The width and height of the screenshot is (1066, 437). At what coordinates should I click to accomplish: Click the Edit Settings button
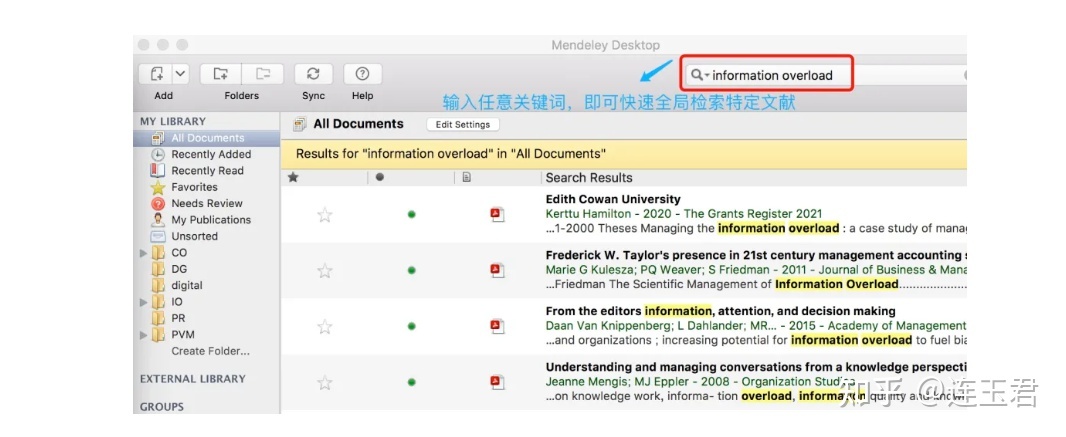click(462, 125)
